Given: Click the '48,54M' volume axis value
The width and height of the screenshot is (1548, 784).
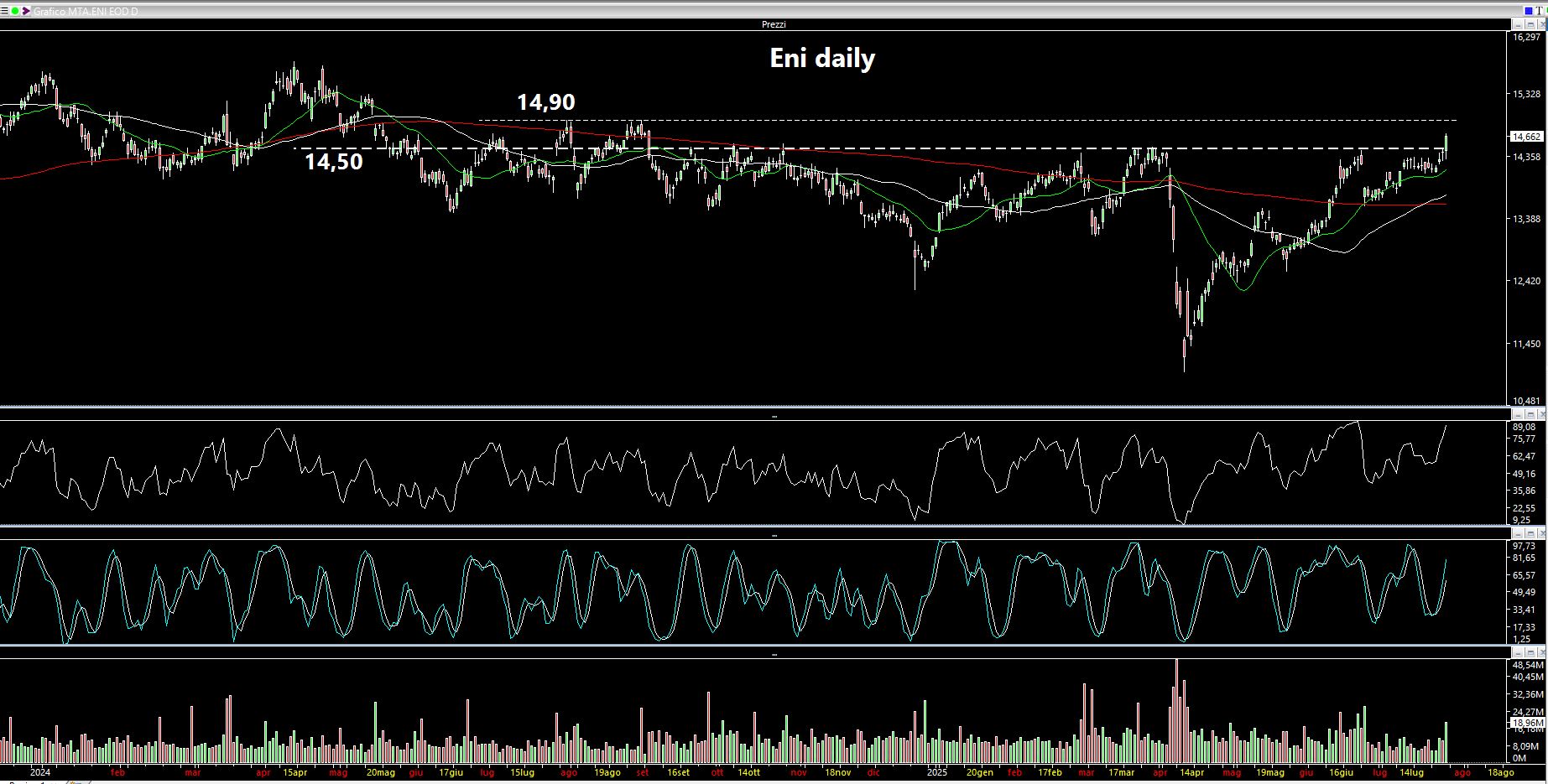Looking at the screenshot, I should click(x=1527, y=664).
